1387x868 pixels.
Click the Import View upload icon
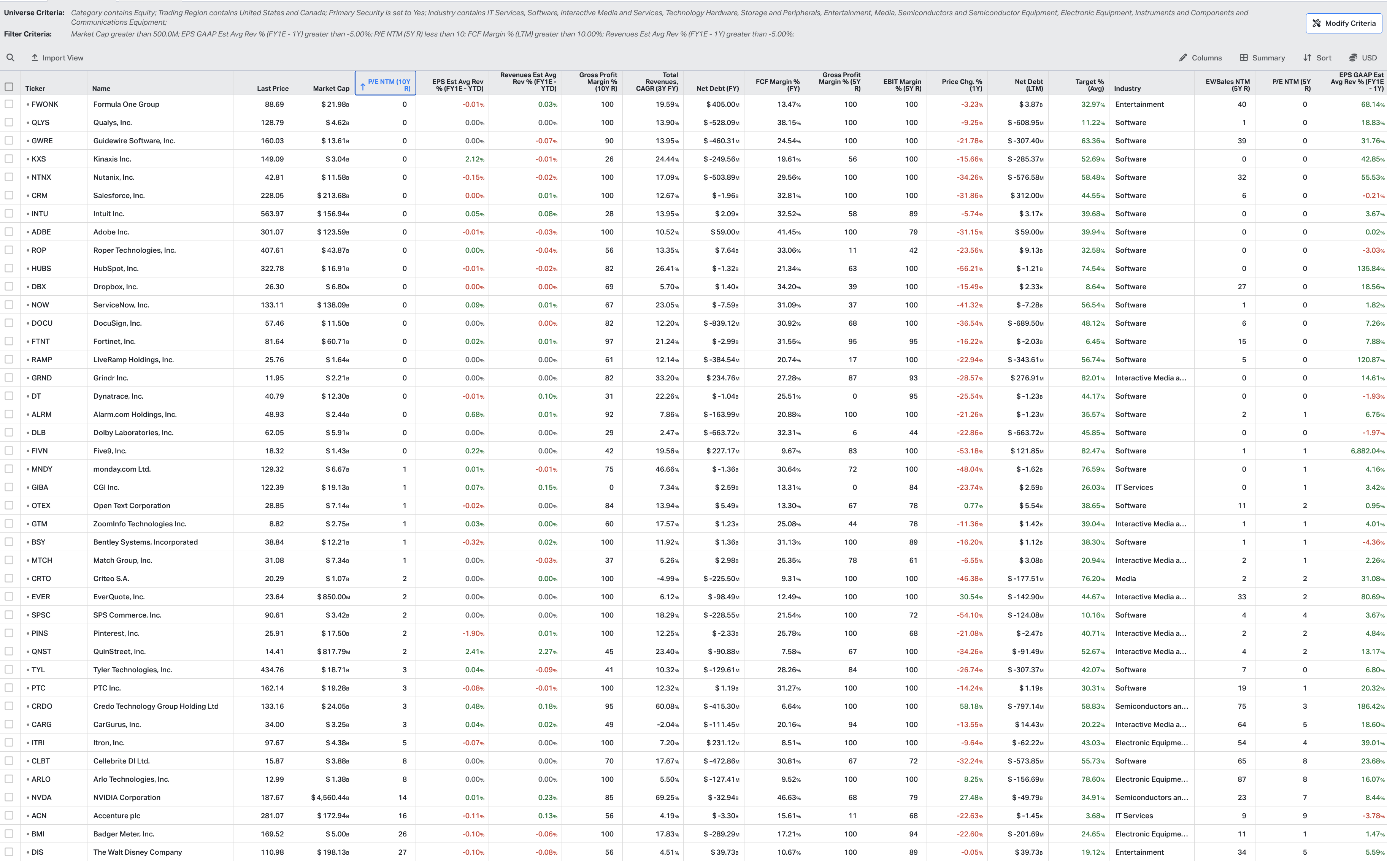pyautogui.click(x=35, y=57)
